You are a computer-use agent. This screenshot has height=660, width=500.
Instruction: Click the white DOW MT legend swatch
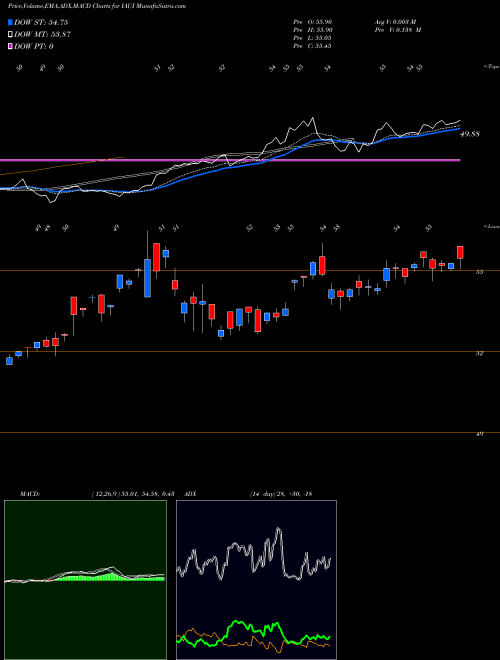click(x=11, y=35)
